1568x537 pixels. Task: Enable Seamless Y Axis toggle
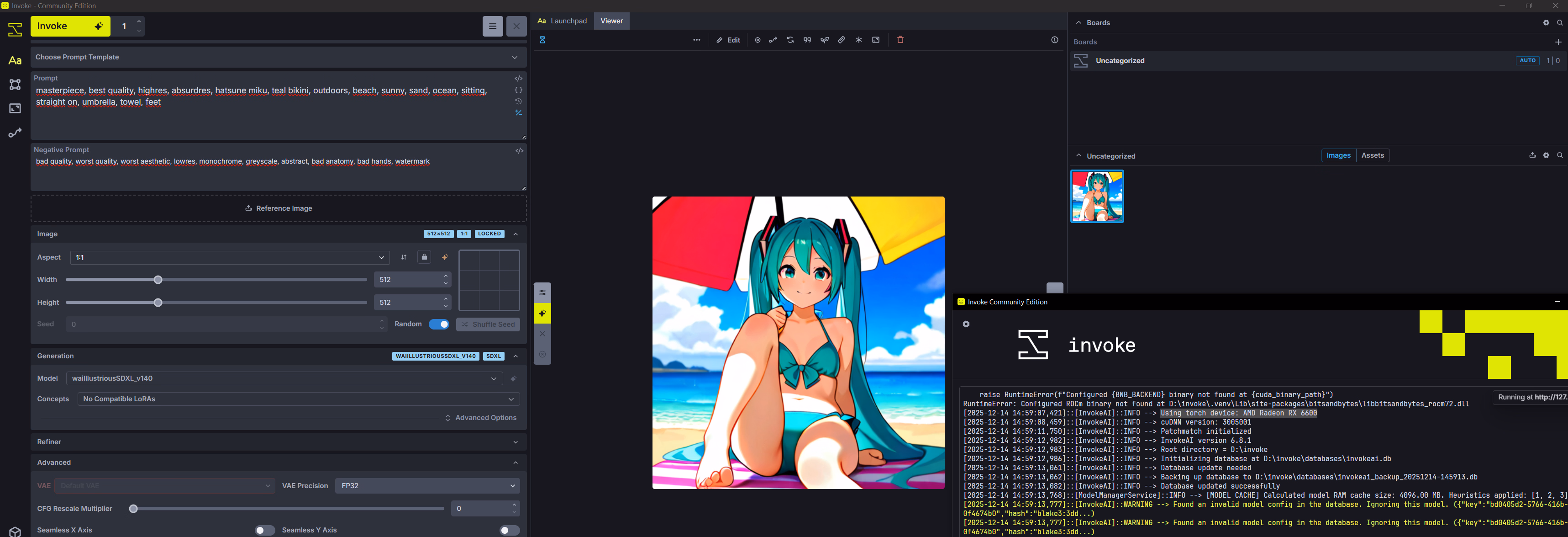point(510,530)
